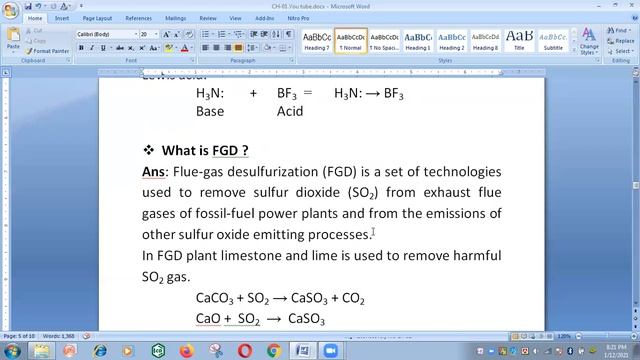640x360 pixels.
Task: Apply the Heading 1 style
Action: tap(418, 41)
